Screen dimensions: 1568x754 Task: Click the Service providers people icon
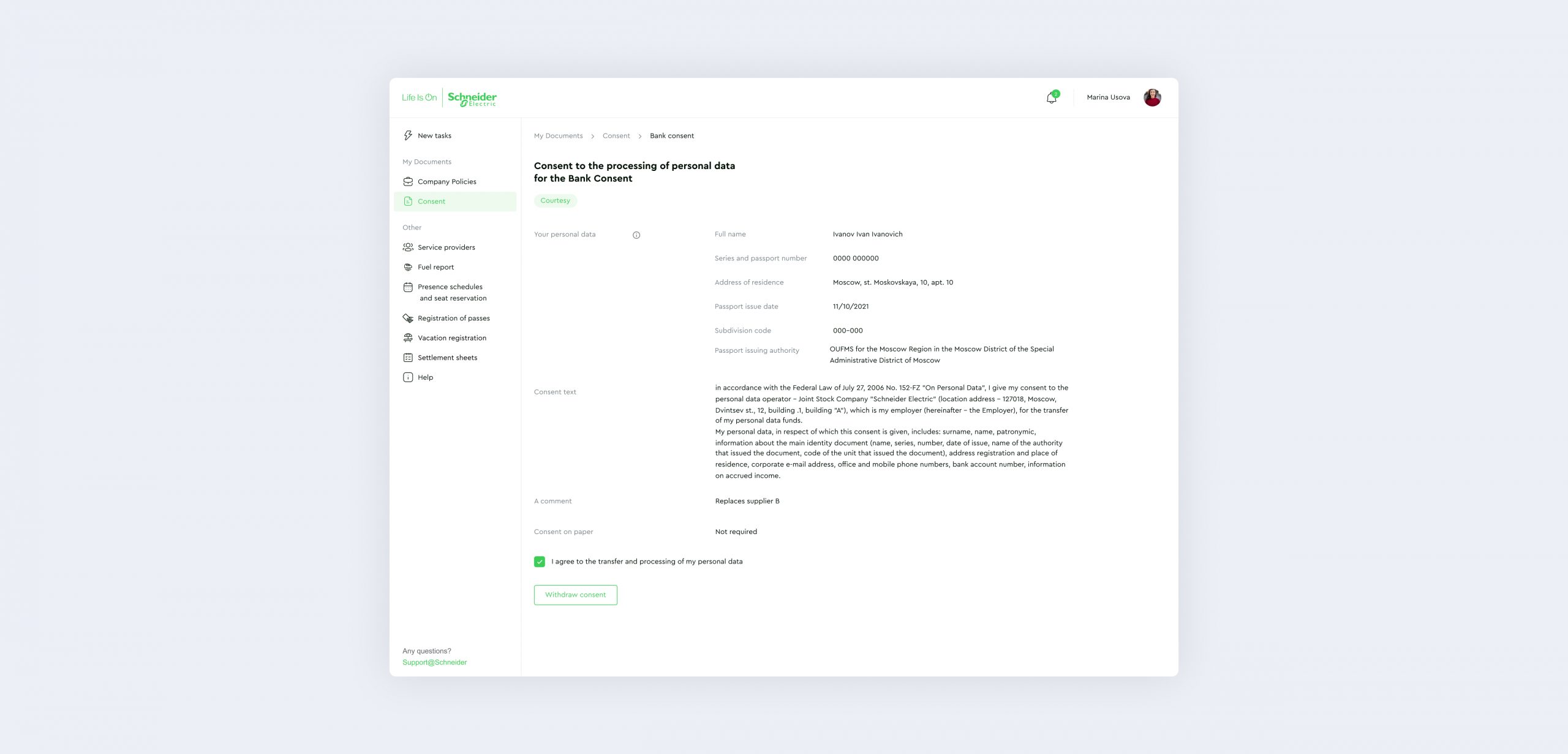point(408,247)
